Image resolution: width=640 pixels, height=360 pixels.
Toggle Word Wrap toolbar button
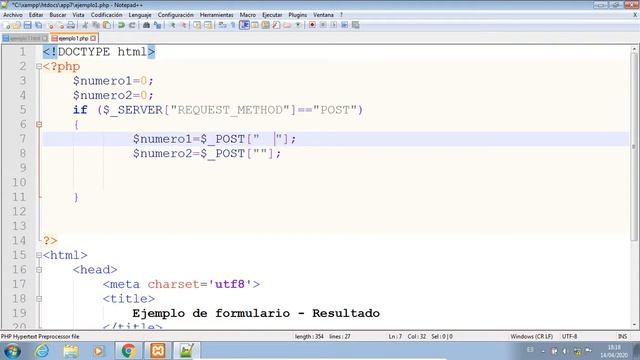tap(222, 25)
